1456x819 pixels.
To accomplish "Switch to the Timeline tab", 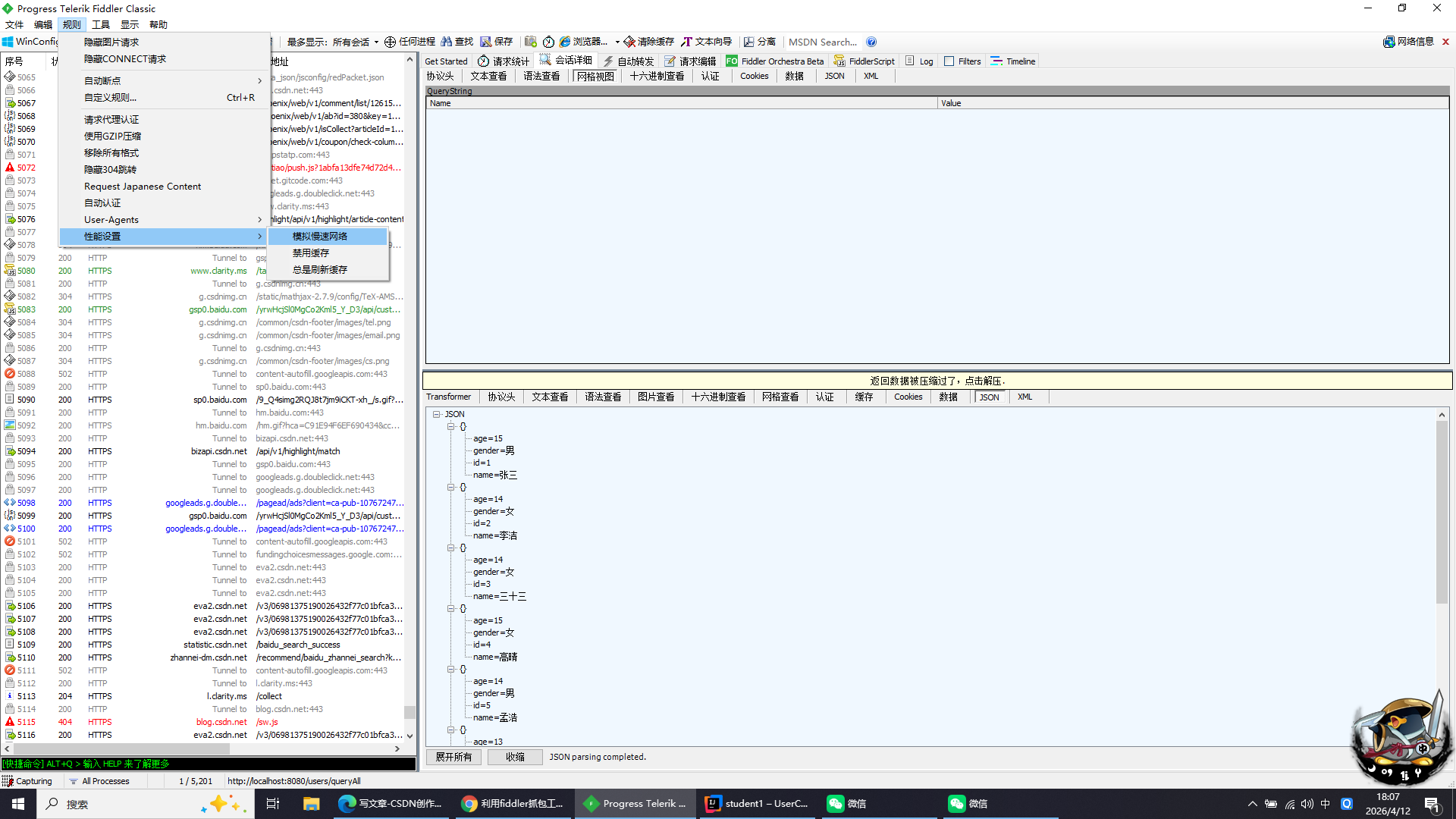I will [x=1013, y=61].
